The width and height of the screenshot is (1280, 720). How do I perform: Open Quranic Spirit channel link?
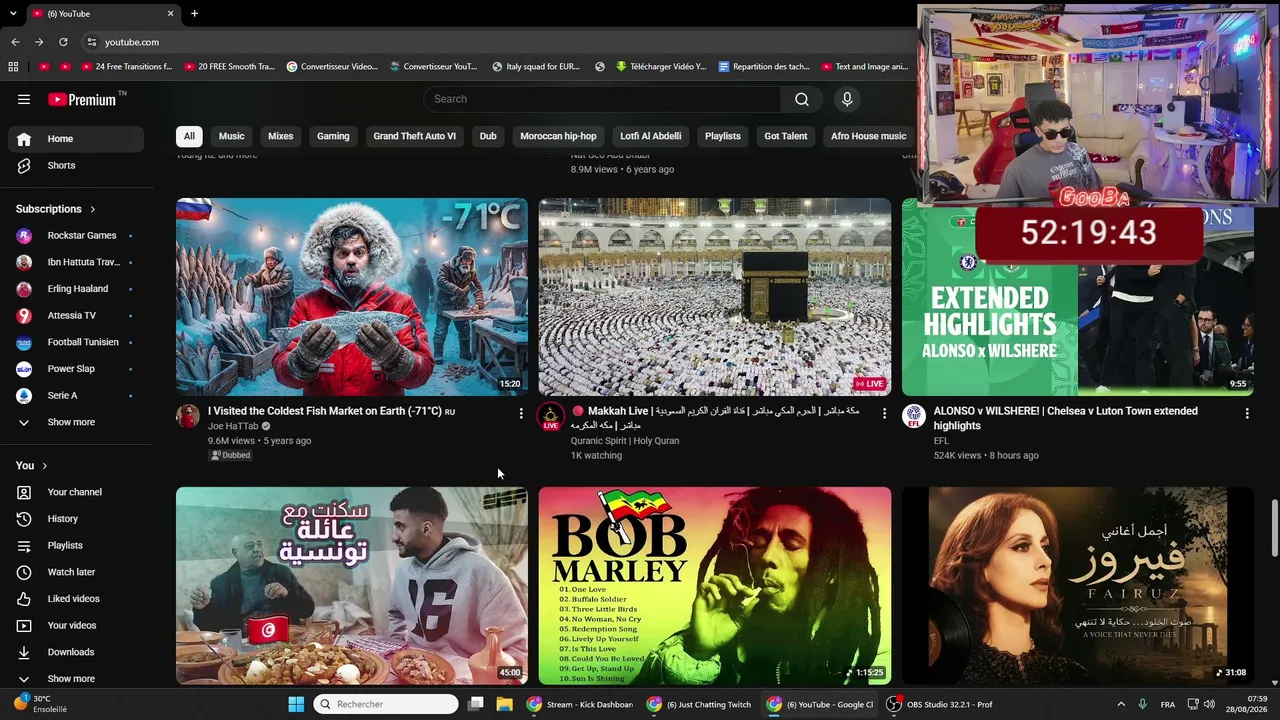625,441
